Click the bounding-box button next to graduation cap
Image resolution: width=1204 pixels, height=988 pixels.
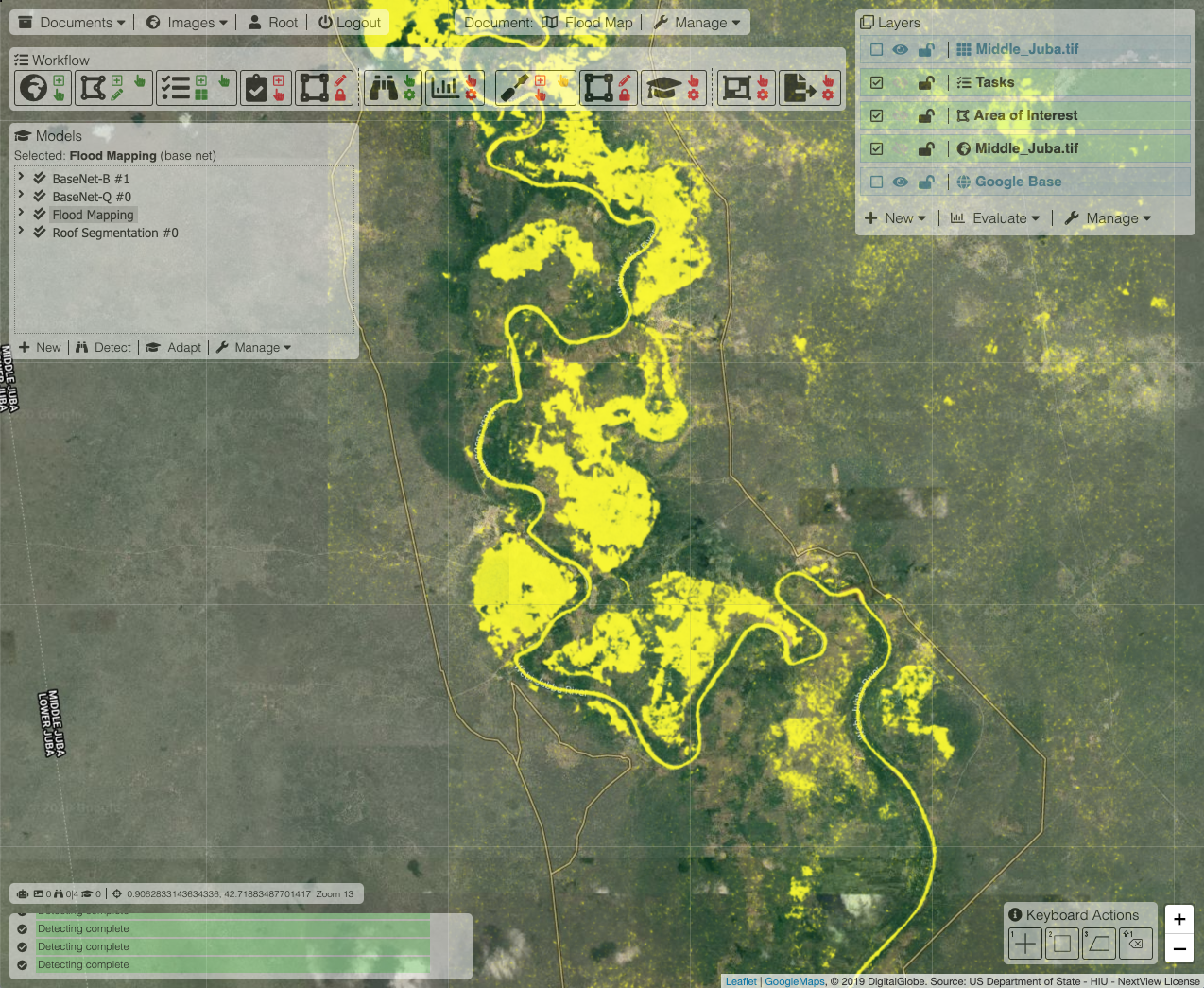coord(609,88)
